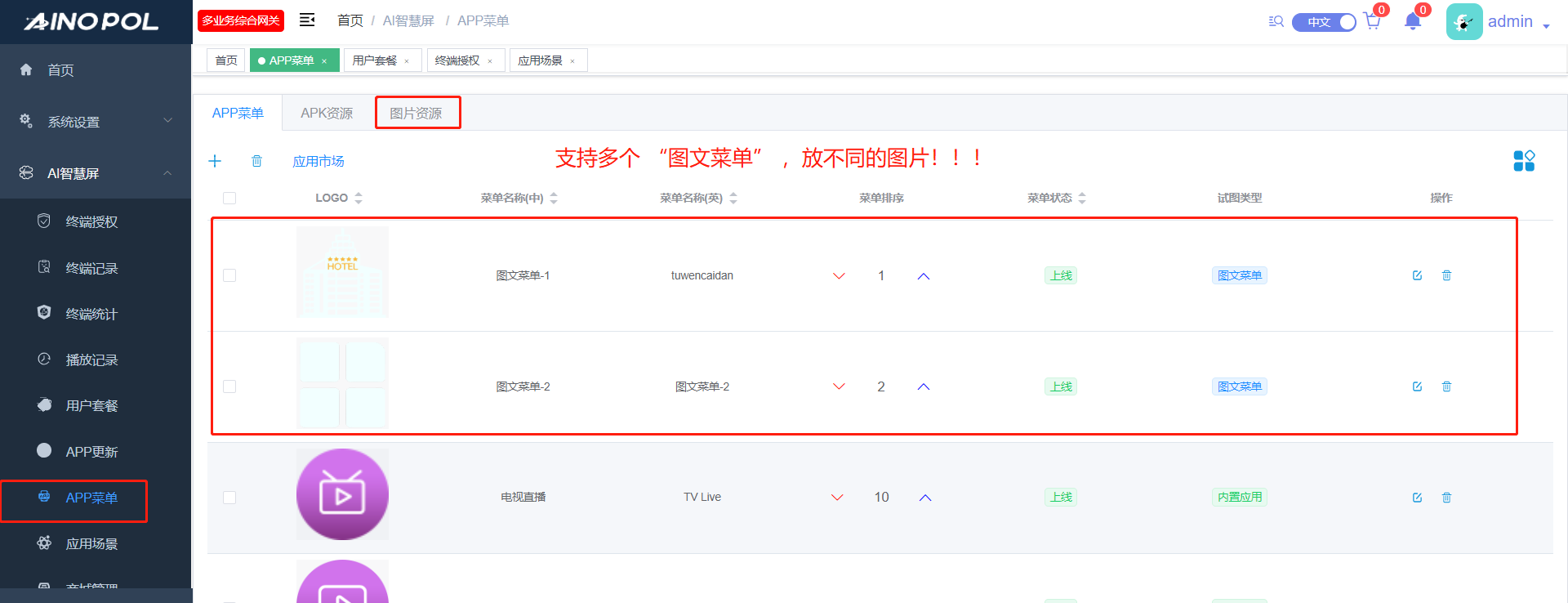
Task: Expand the 系统设置 sidebar menu
Action: tap(96, 122)
